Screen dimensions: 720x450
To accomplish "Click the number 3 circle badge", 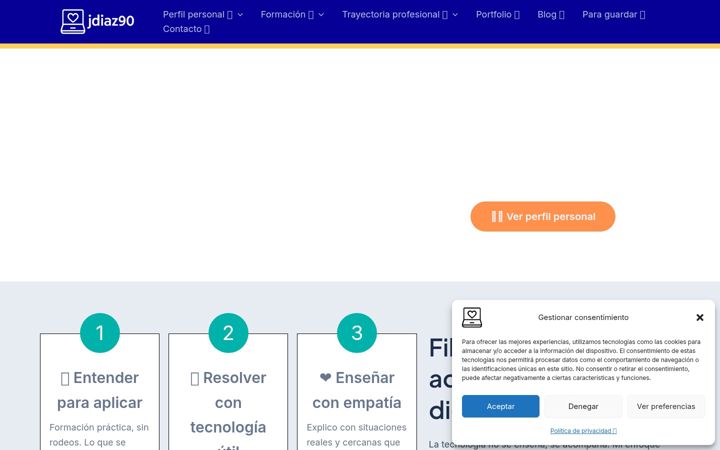I will click(357, 333).
